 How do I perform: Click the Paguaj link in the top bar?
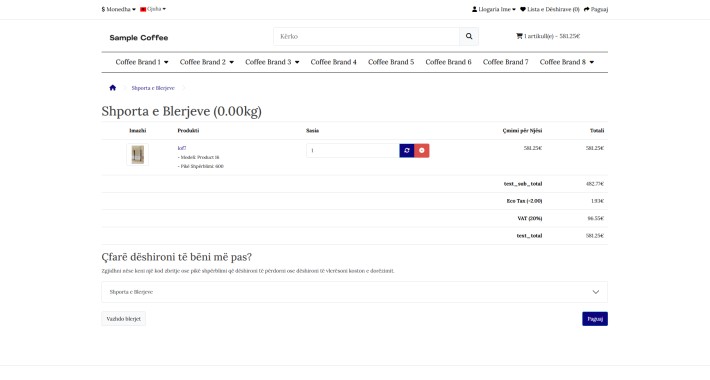coord(596,9)
